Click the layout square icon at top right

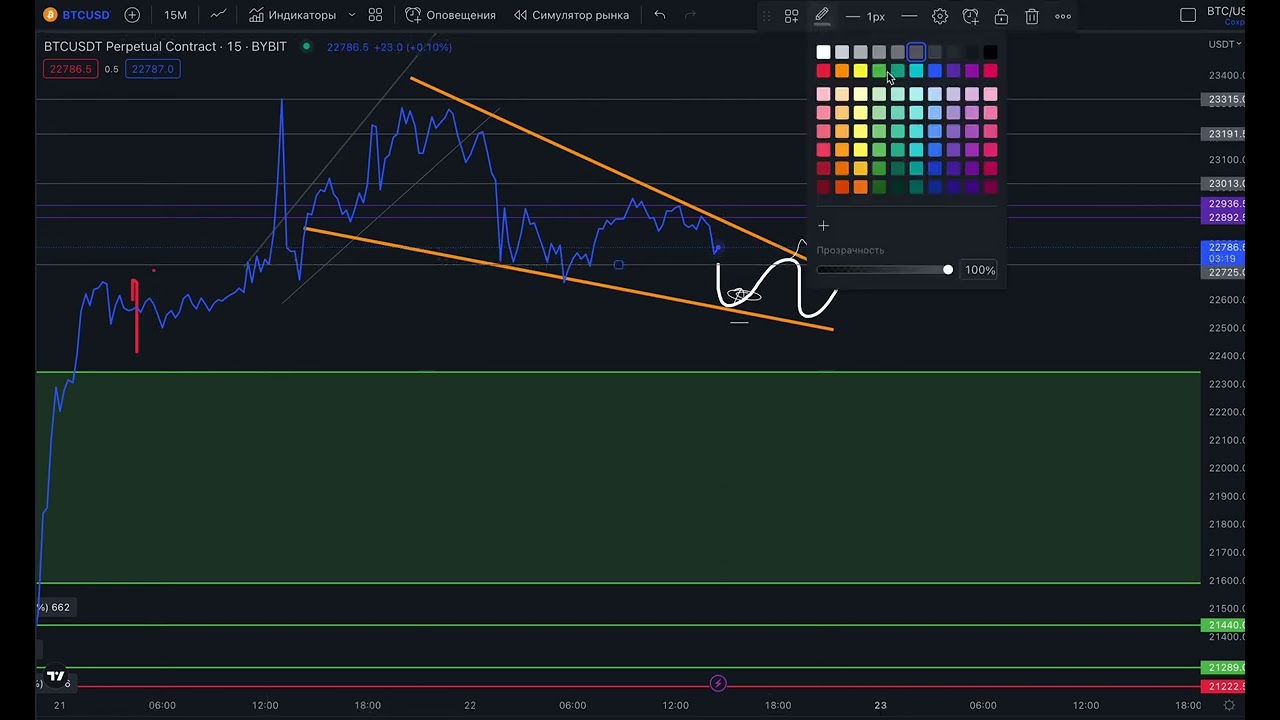[1188, 15]
